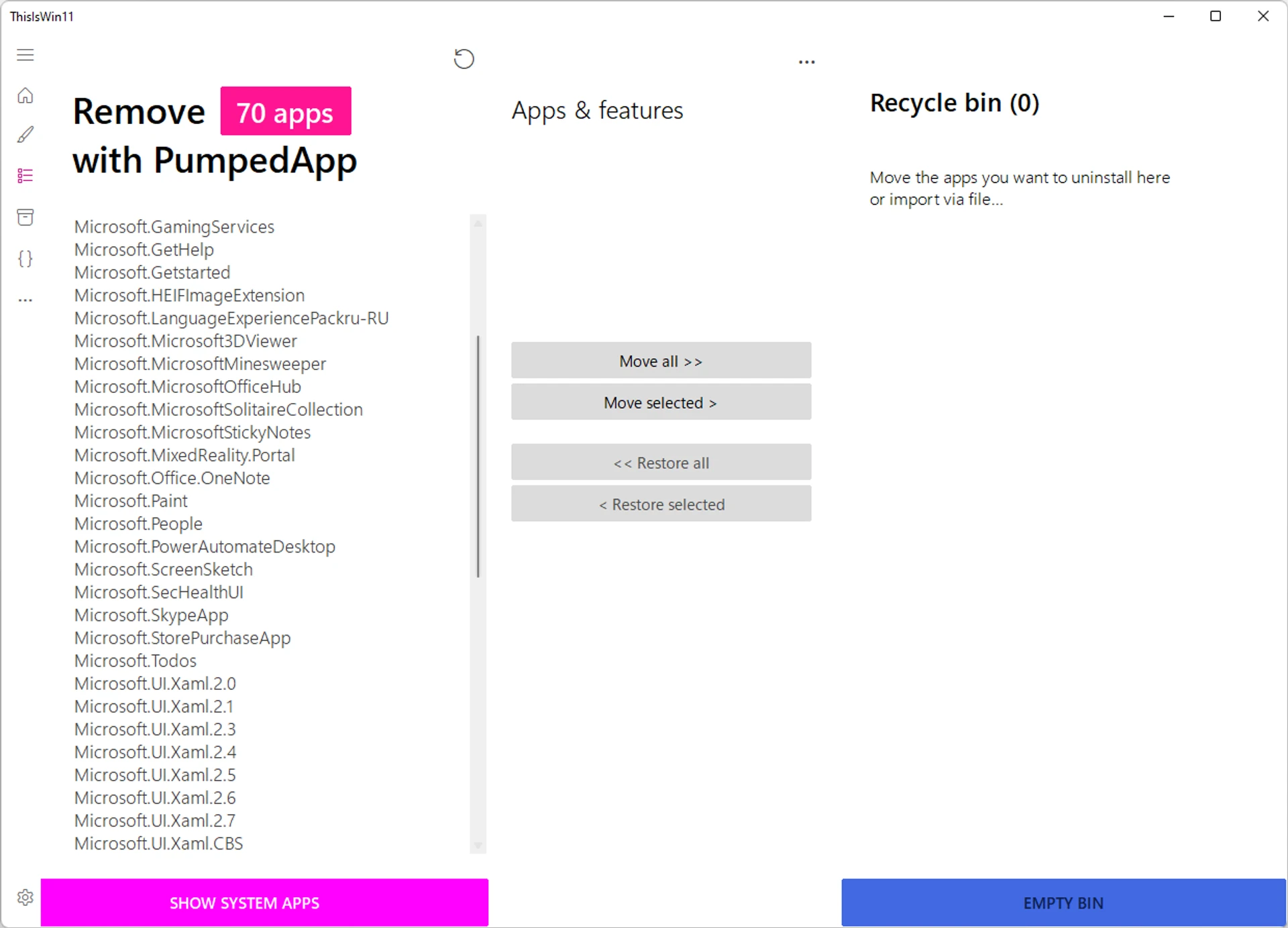The image size is (1288, 928).
Task: Open the curly braces scripting icon
Action: [x=25, y=259]
